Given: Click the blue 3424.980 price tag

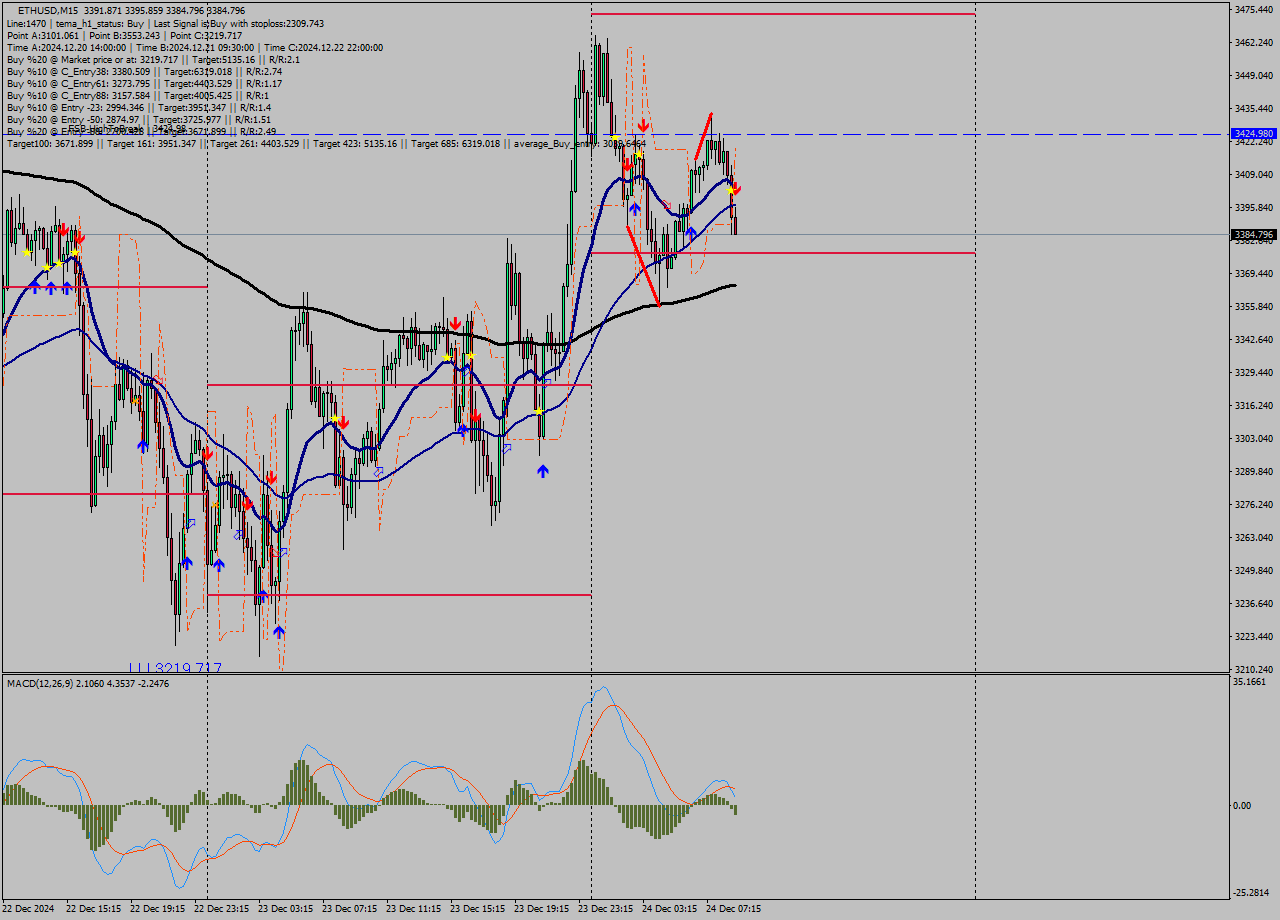Looking at the screenshot, I should pos(1254,133).
